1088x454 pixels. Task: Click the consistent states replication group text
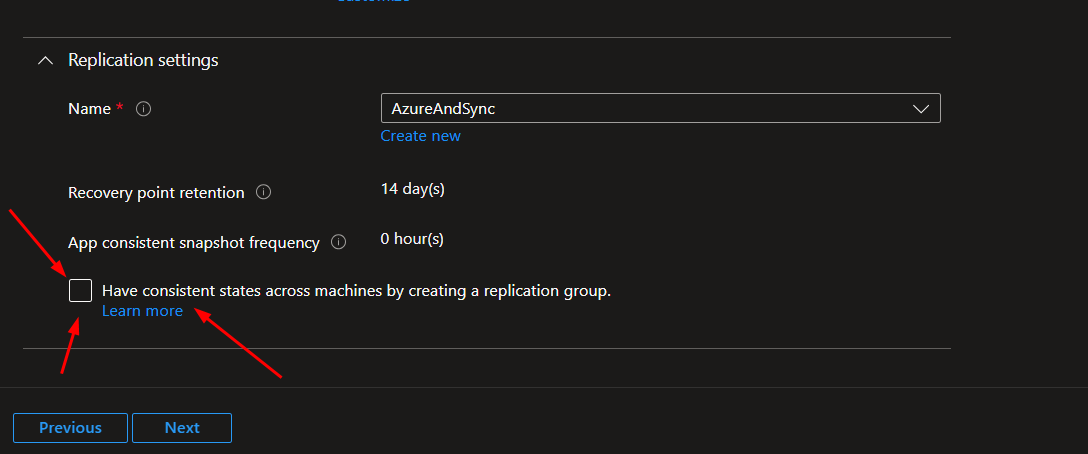[357, 291]
